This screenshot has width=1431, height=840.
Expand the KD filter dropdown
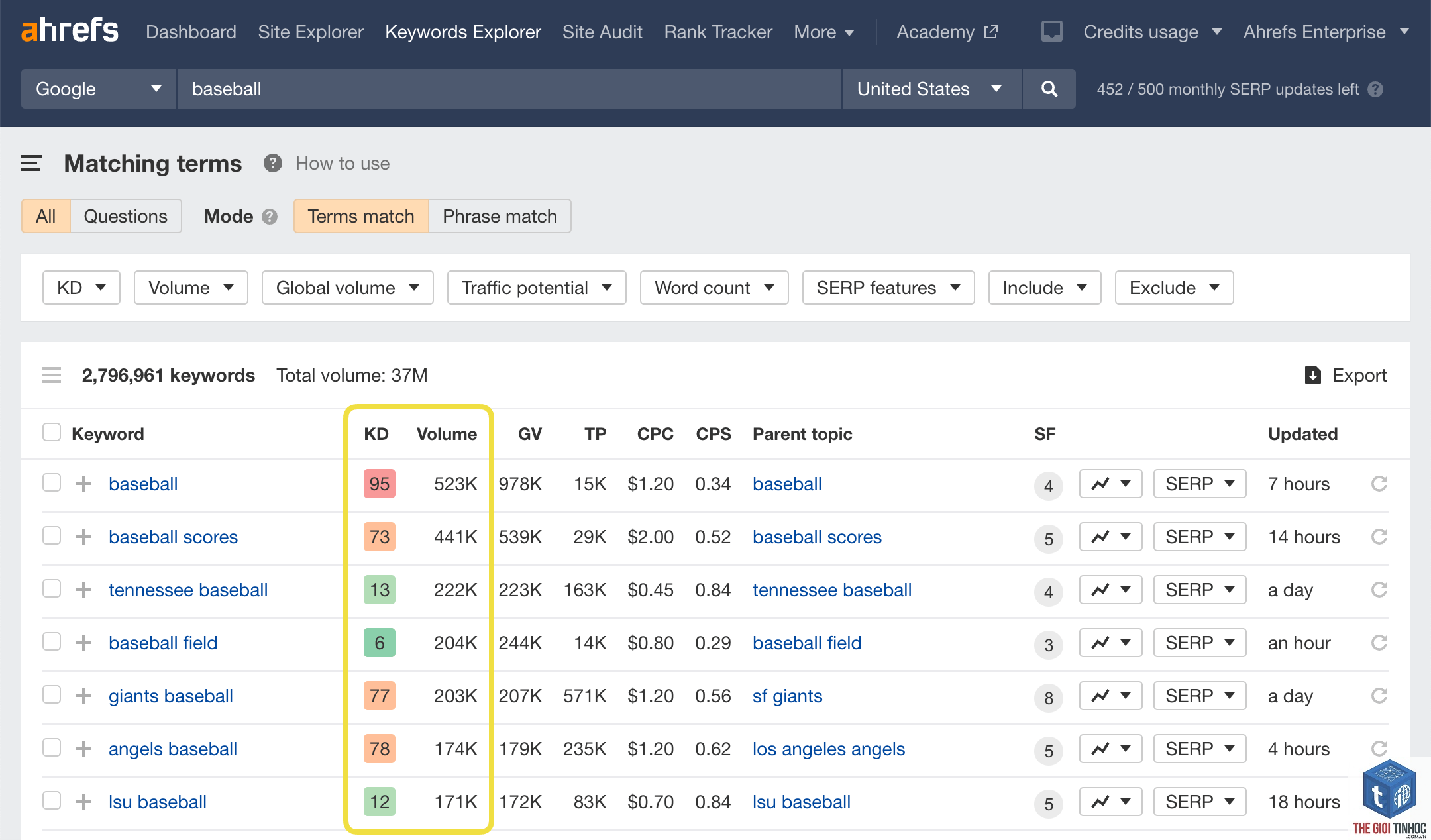(x=81, y=288)
